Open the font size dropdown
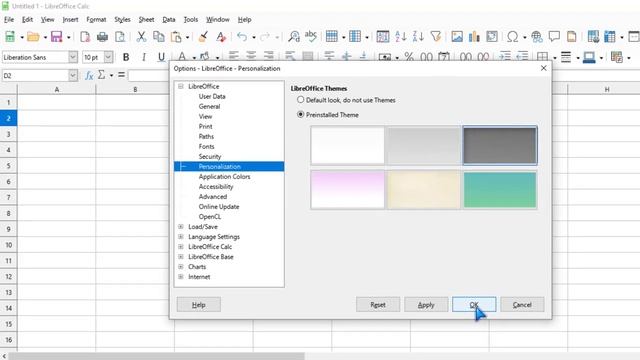This screenshot has height=360, width=640. tap(108, 57)
